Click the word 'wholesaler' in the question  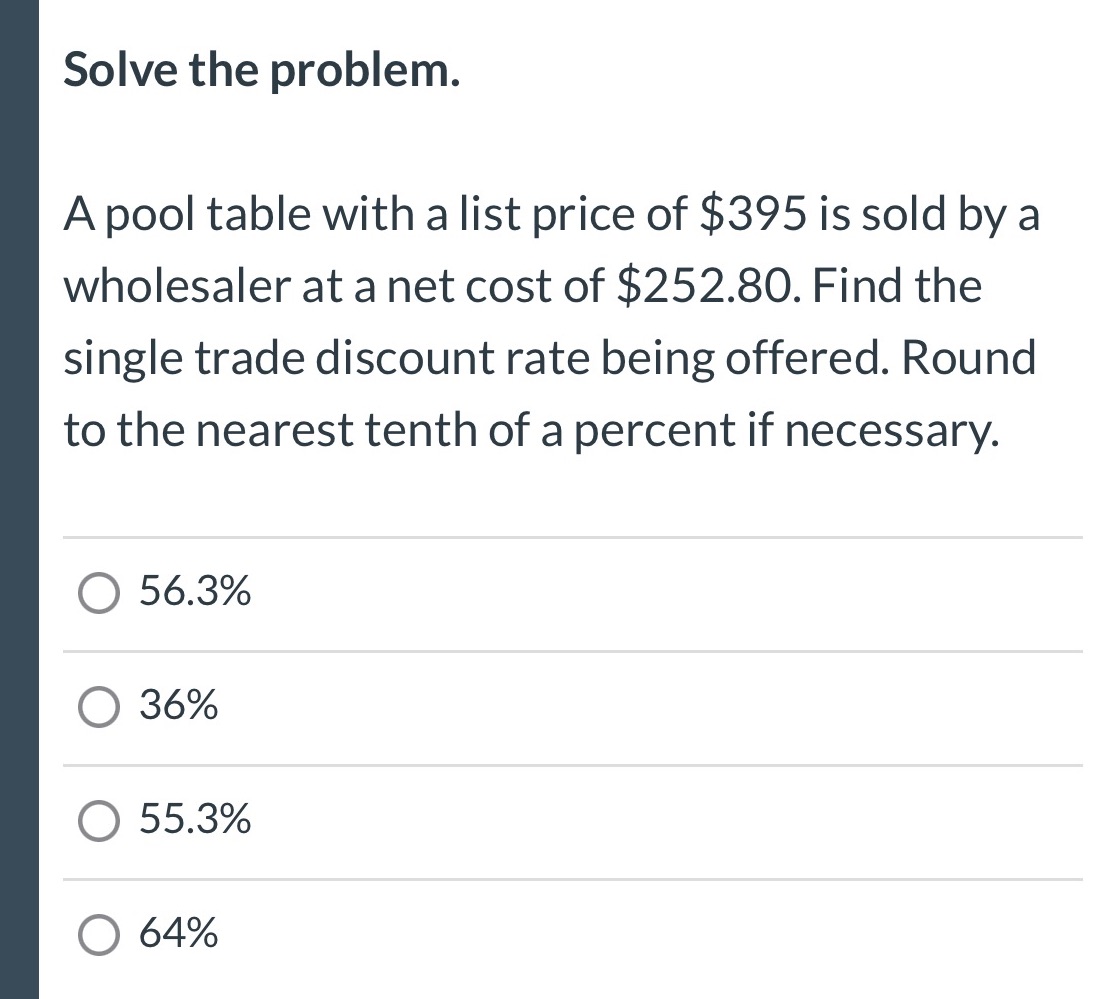coord(177,287)
